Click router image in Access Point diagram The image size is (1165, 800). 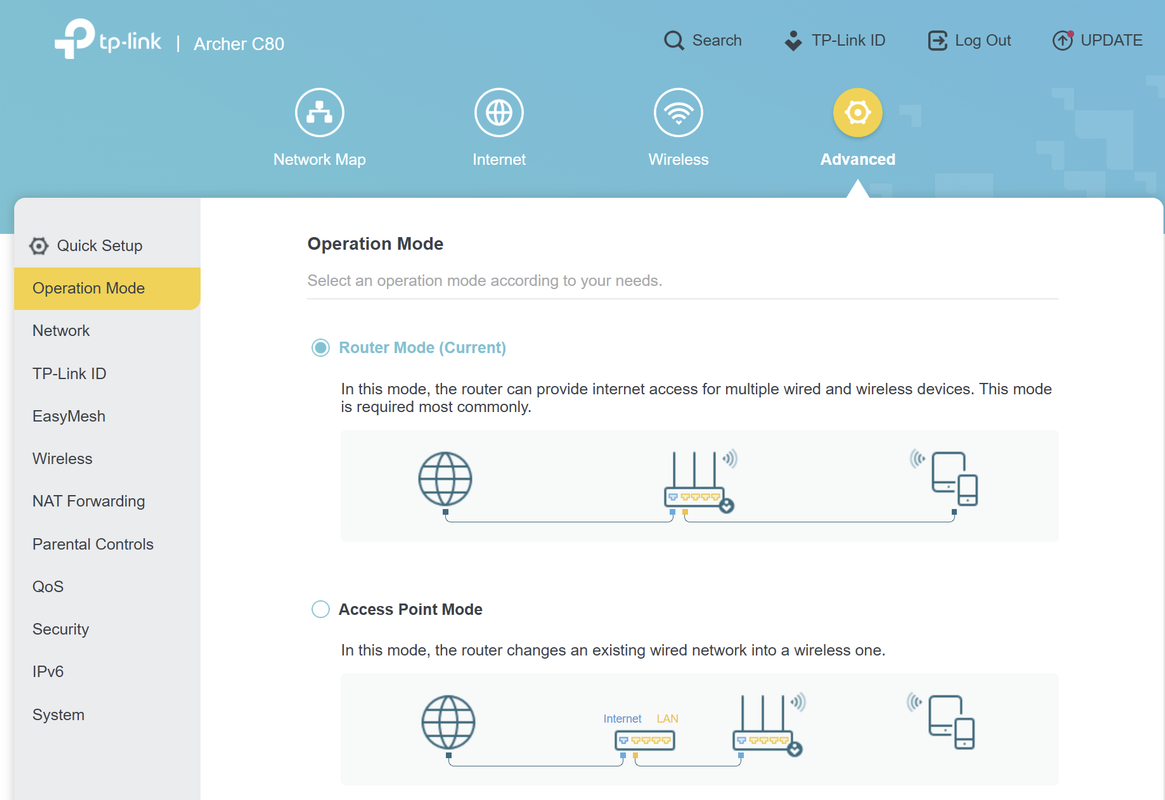[x=769, y=725]
